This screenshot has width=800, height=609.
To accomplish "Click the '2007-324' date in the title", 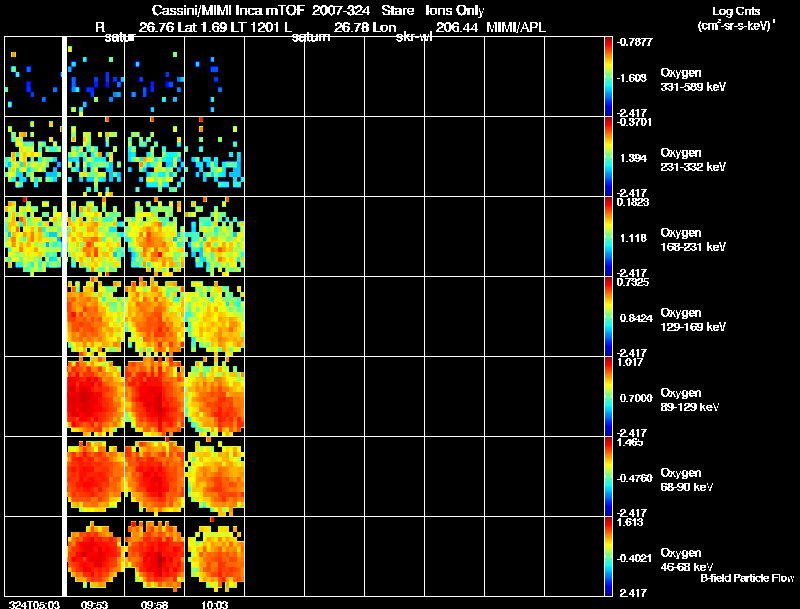I will pyautogui.click(x=341, y=10).
